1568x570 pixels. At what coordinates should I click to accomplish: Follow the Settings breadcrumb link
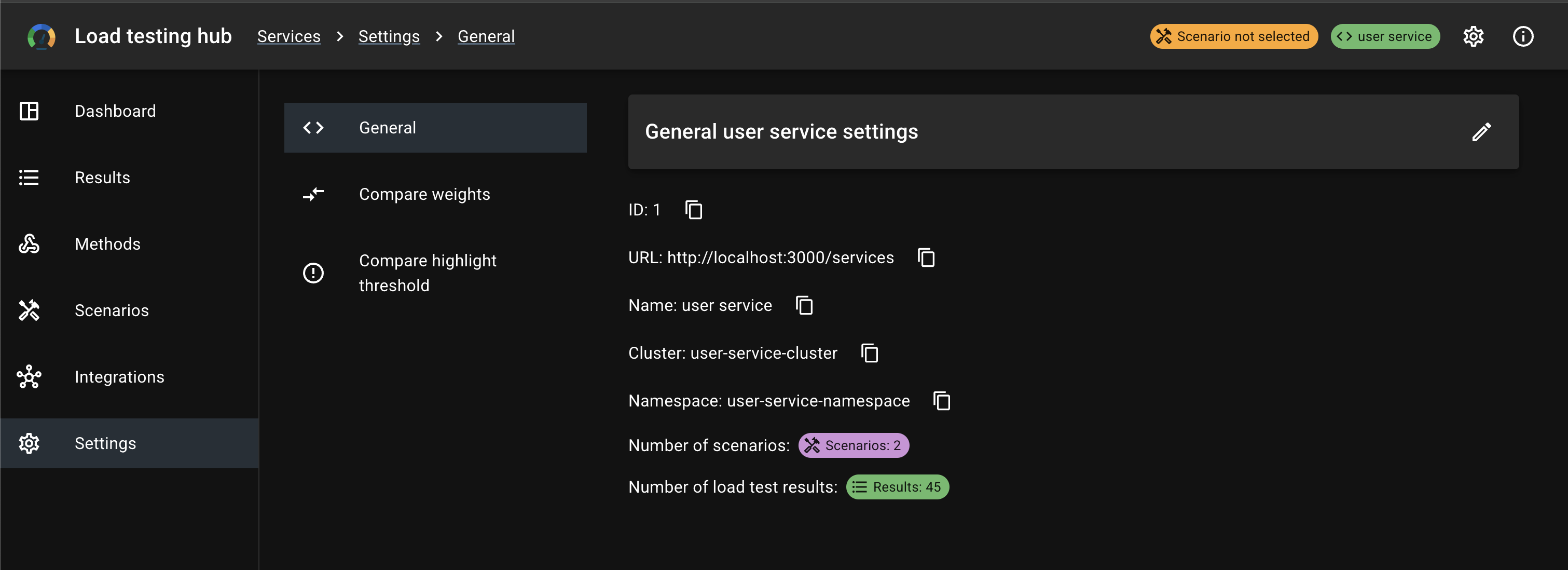(x=389, y=36)
